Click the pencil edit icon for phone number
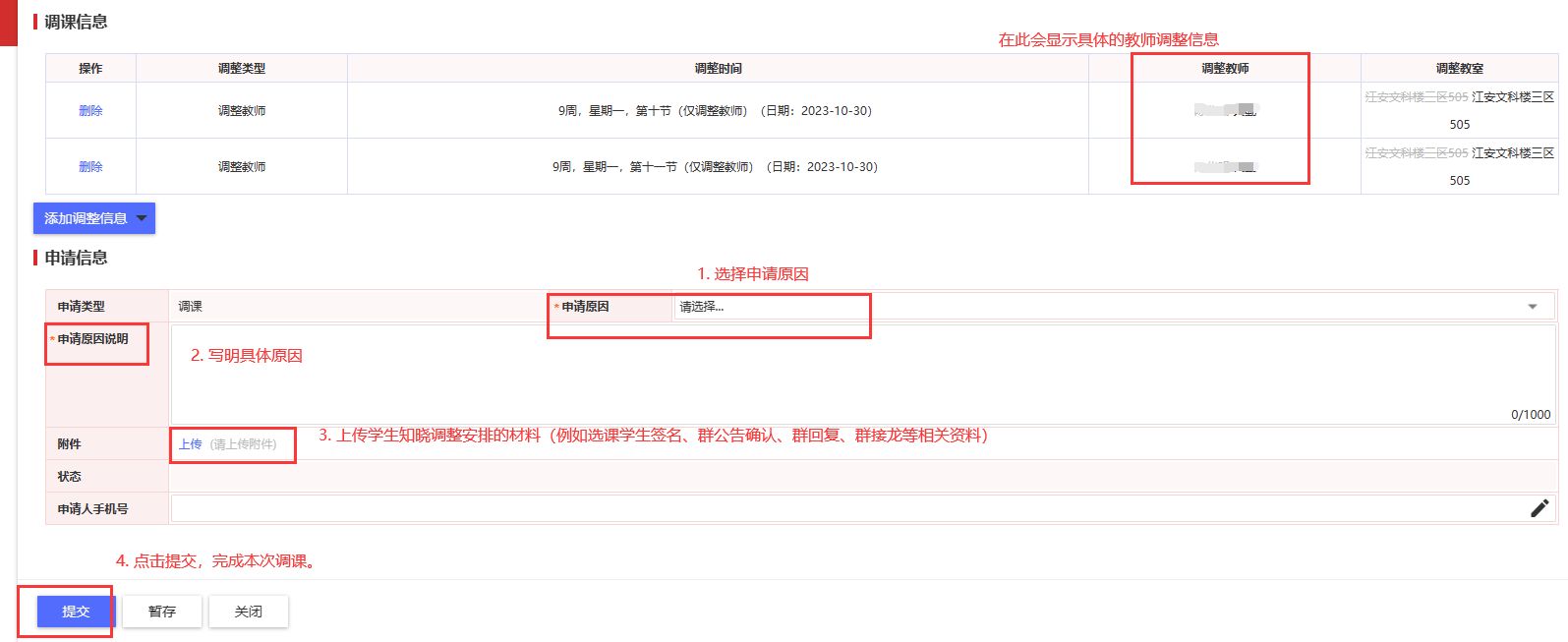 [1539, 508]
